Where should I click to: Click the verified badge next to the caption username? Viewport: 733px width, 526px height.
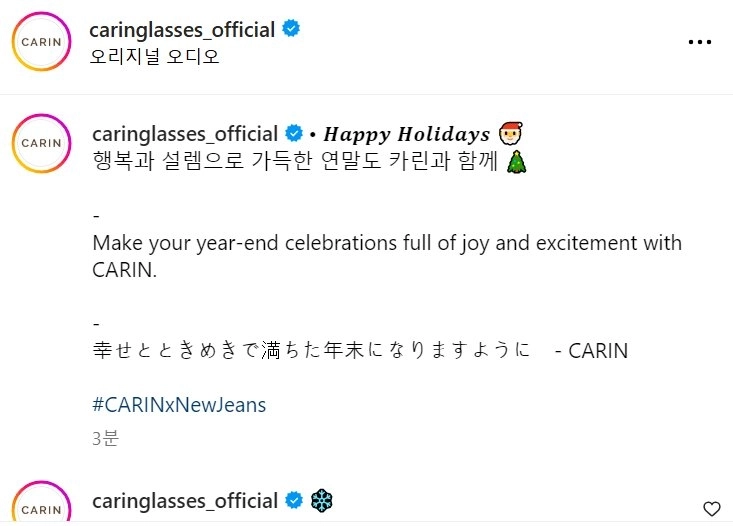pos(295,134)
